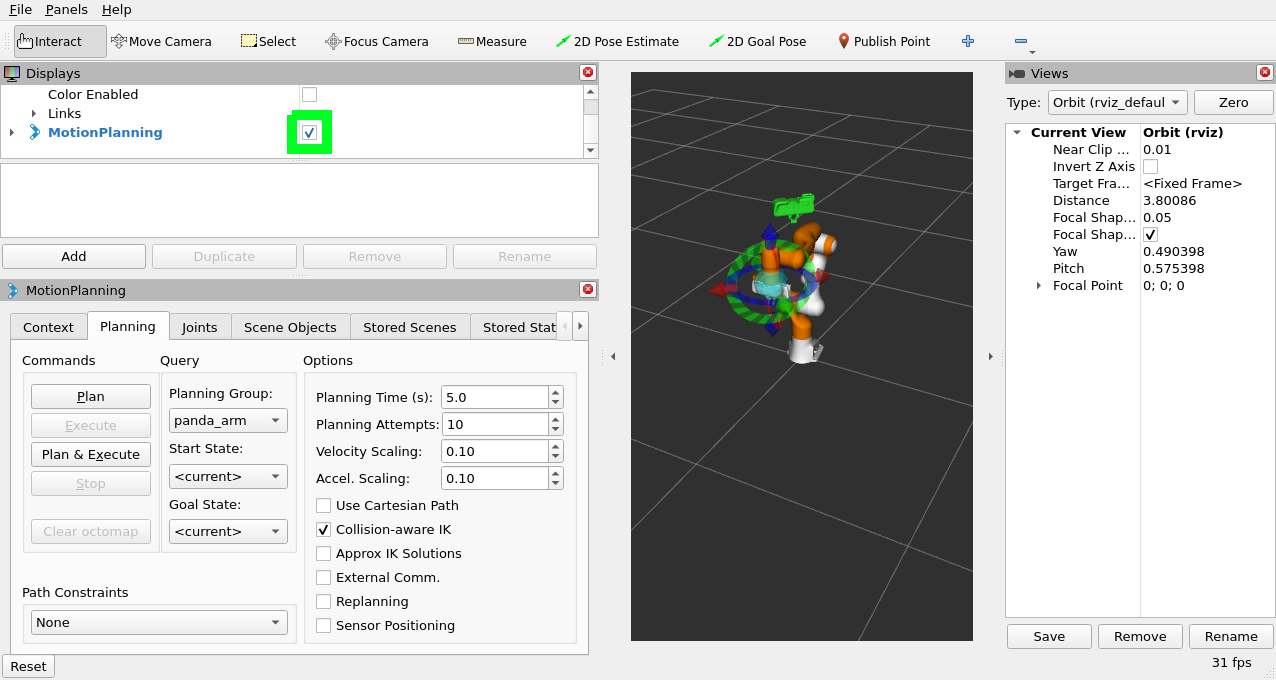Image resolution: width=1276 pixels, height=680 pixels.
Task: Collapse the Current View tree node
Action: tap(1017, 132)
